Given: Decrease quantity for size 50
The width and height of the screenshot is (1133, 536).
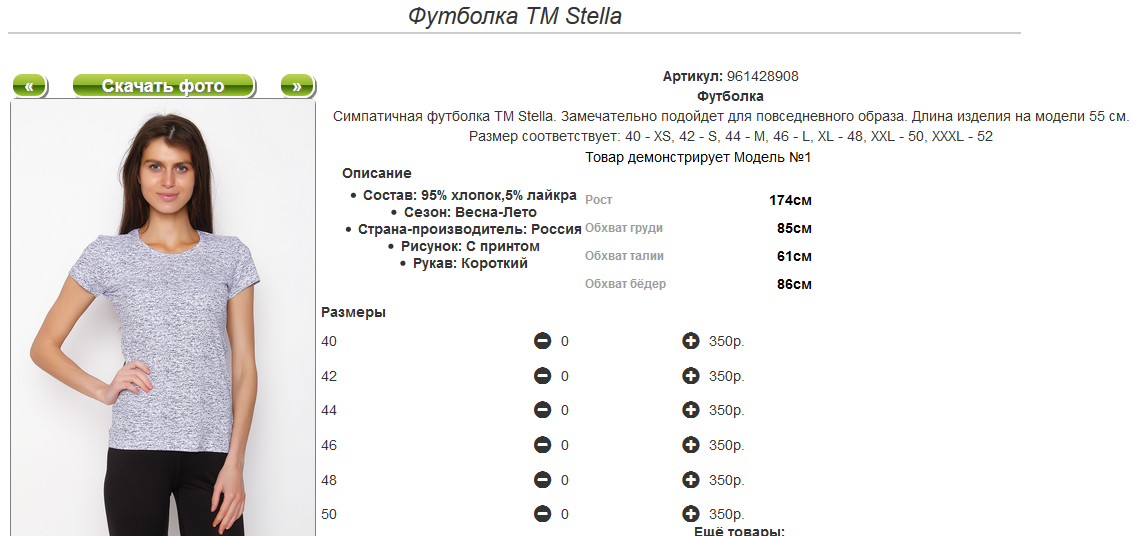Looking at the screenshot, I should (x=543, y=514).
